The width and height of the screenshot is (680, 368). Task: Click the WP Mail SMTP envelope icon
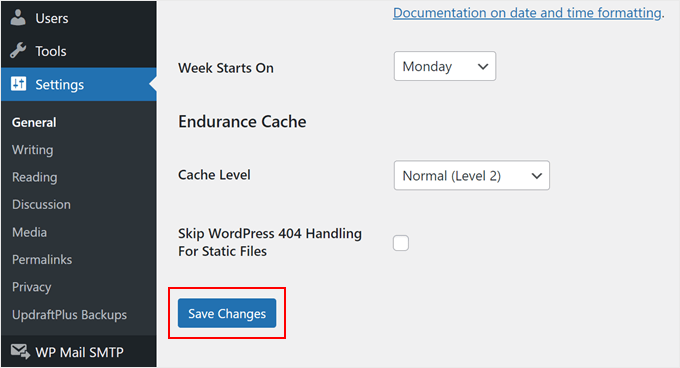[20, 352]
